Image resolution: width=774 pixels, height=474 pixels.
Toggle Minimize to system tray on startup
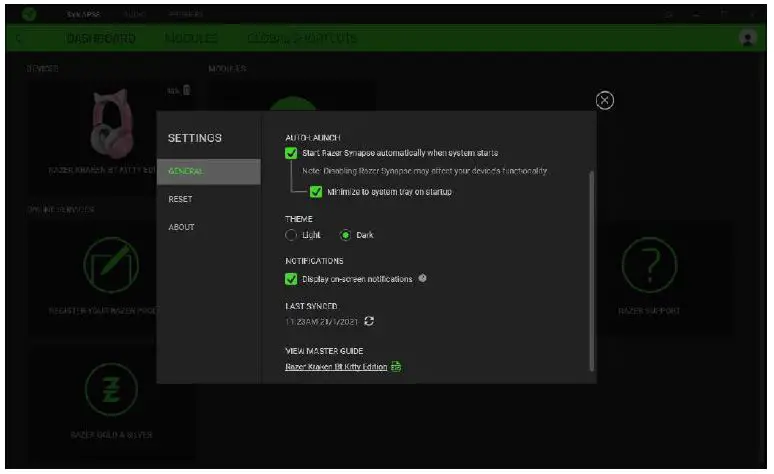[x=316, y=192]
